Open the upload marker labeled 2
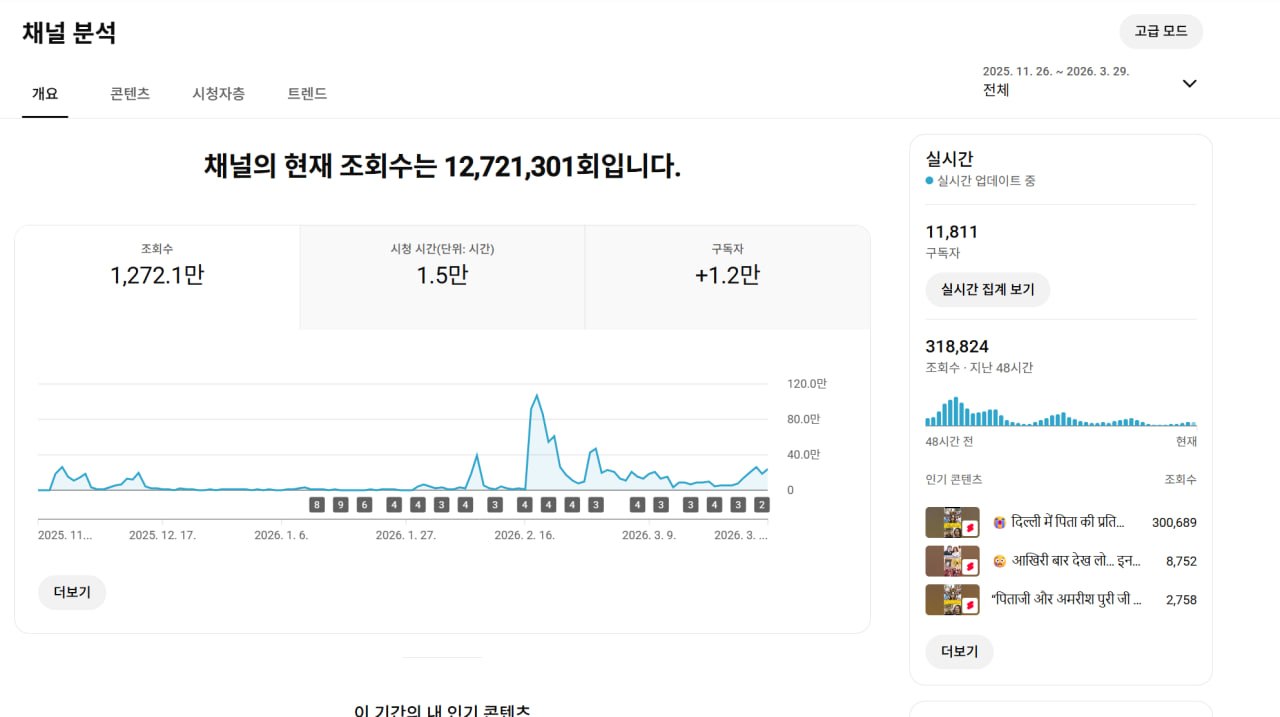This screenshot has height=717, width=1280. [761, 505]
